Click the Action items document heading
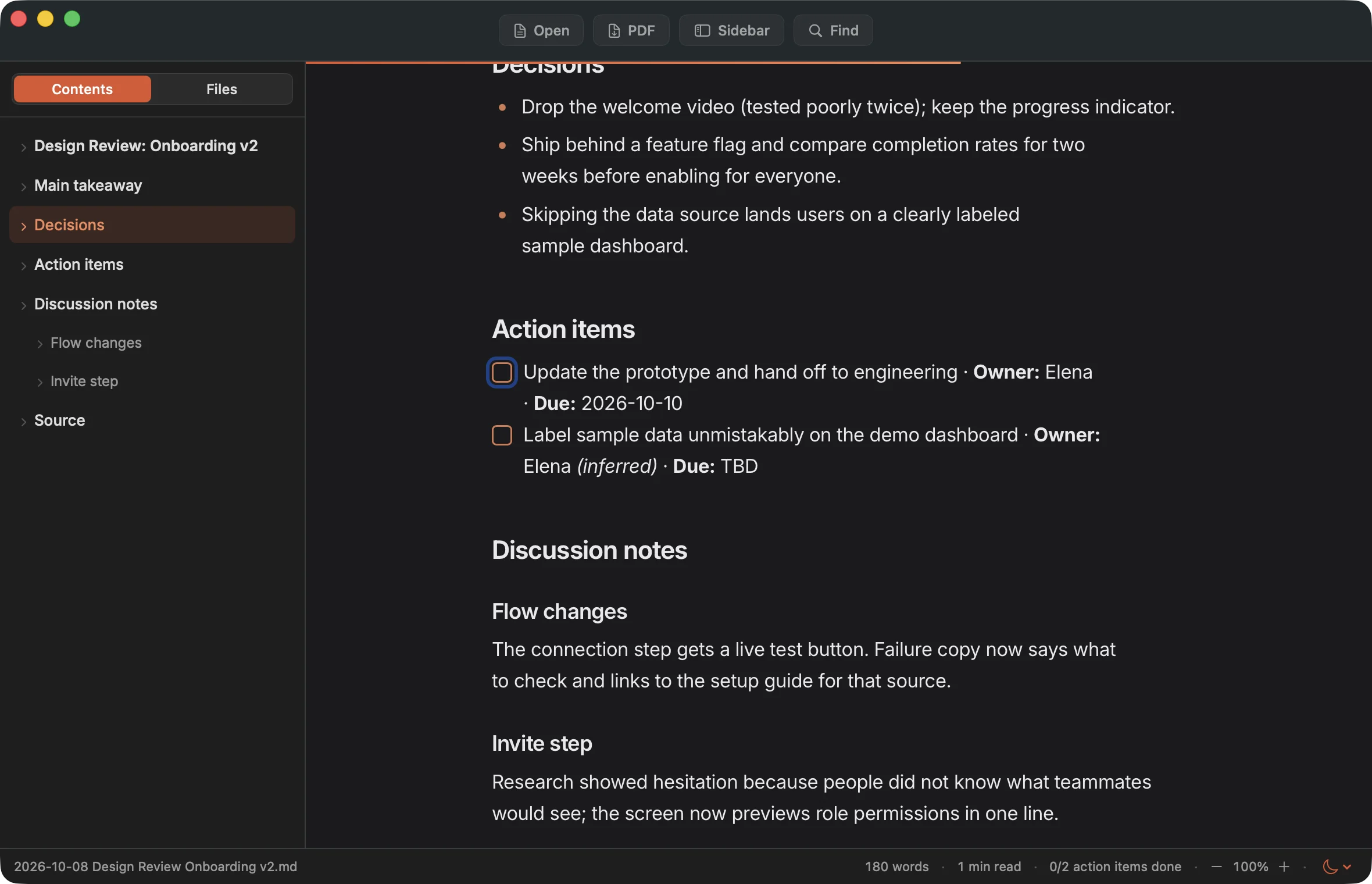 (x=563, y=329)
